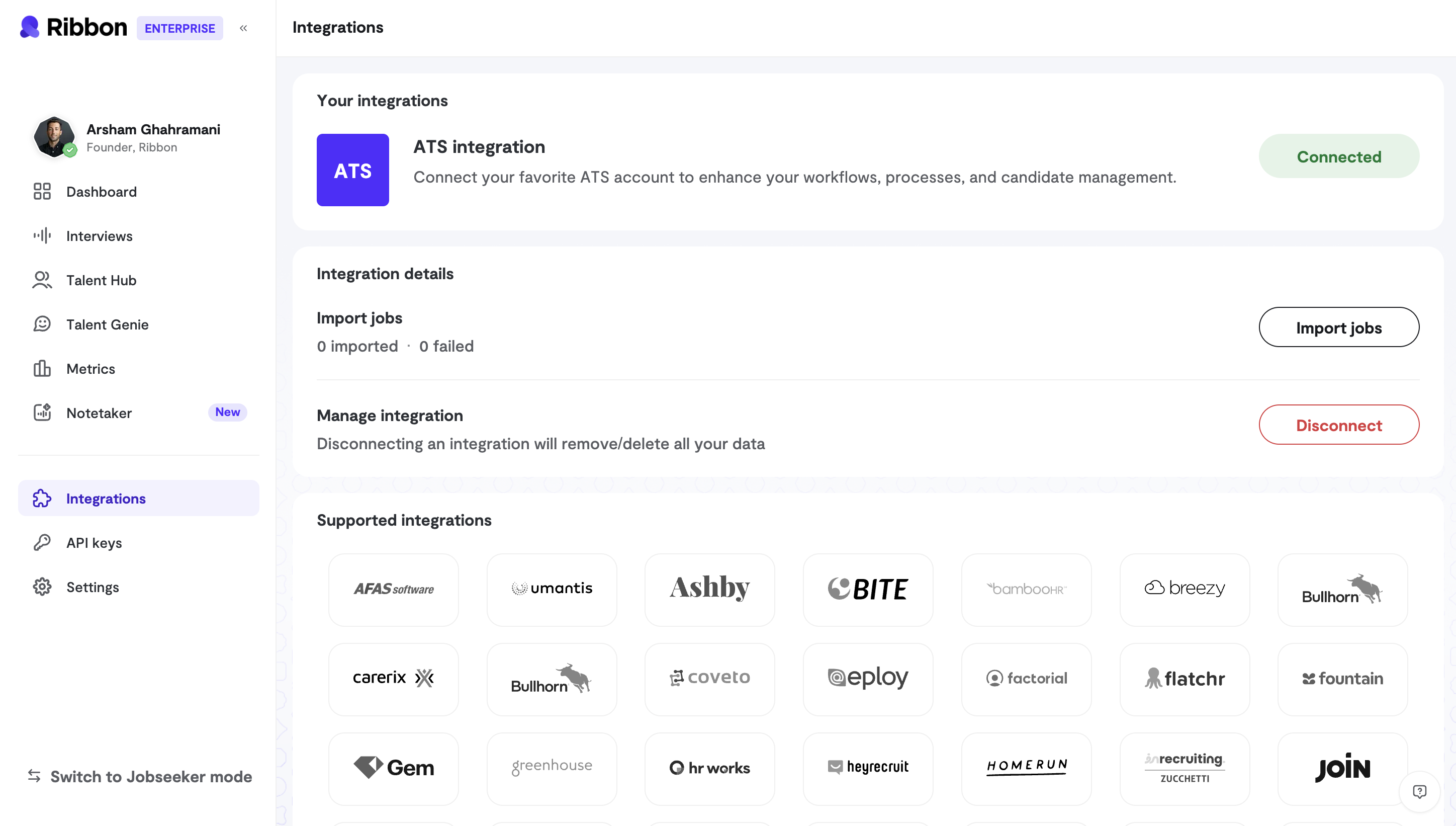Click the API keys key icon
1456x826 pixels.
(x=42, y=542)
